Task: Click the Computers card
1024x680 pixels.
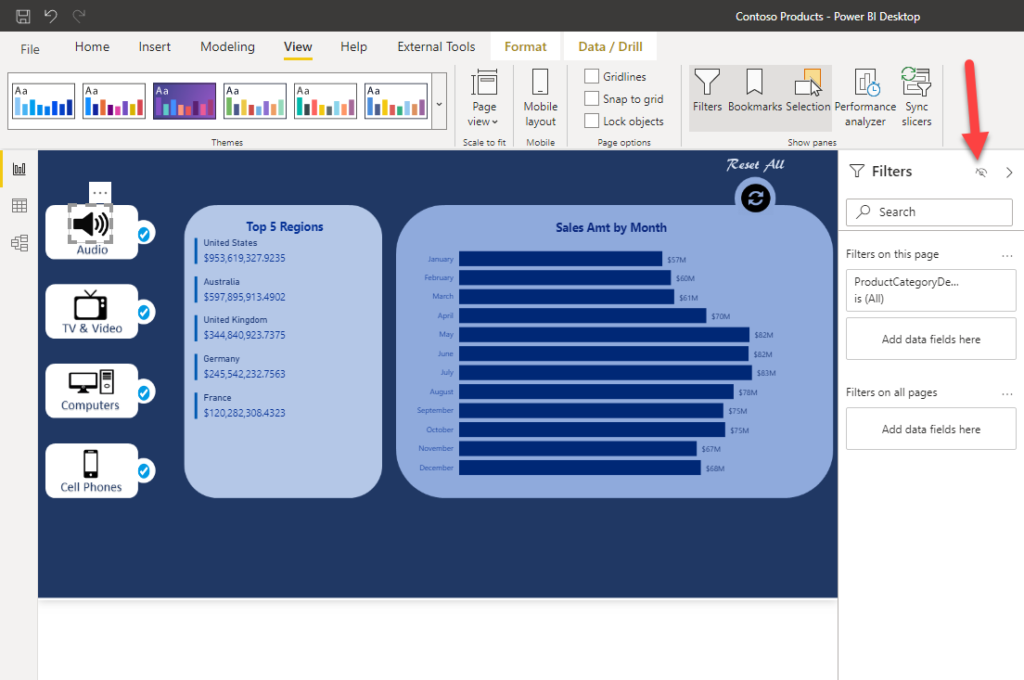Action: pyautogui.click(x=91, y=391)
